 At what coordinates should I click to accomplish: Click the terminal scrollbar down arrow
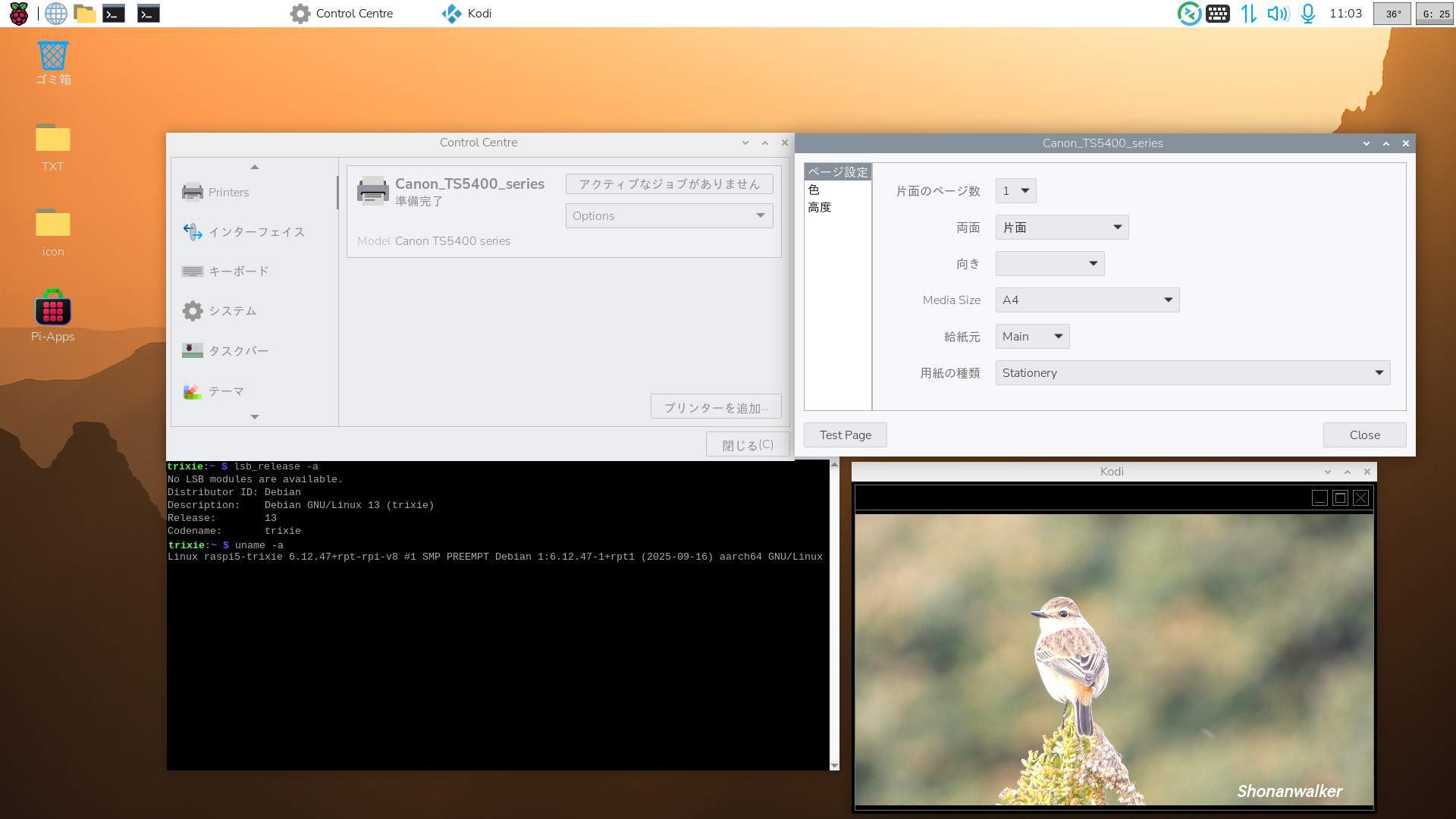(x=834, y=765)
